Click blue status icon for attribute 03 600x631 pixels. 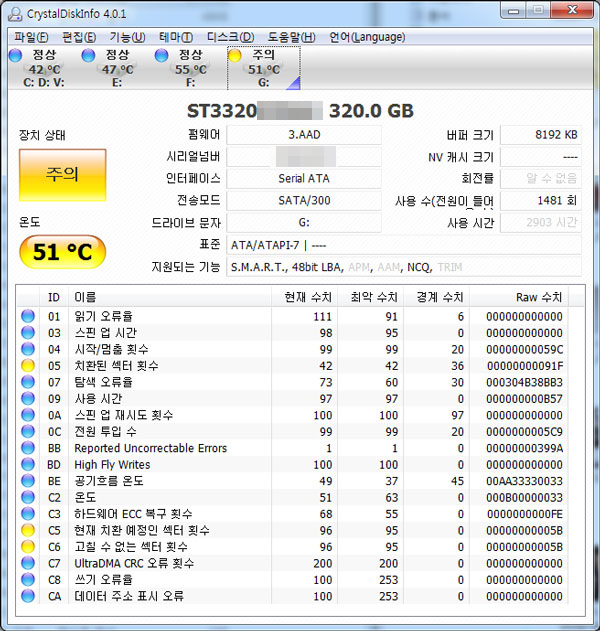point(28,333)
